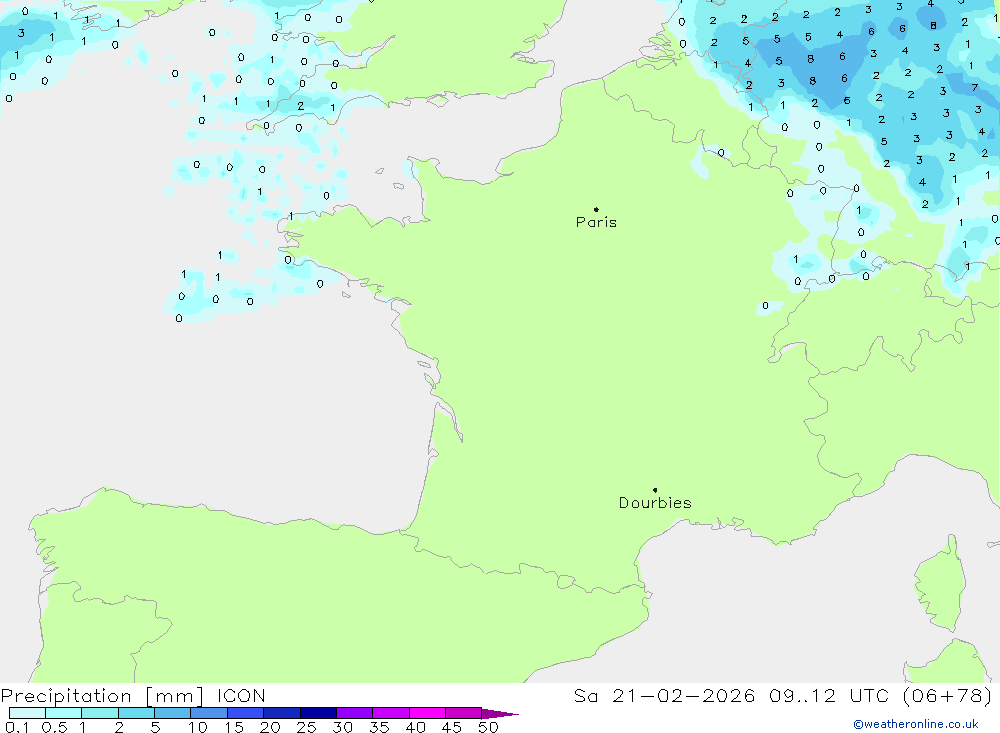
Task: Pick the legend swatch between 25 and 30
Action: point(318,713)
